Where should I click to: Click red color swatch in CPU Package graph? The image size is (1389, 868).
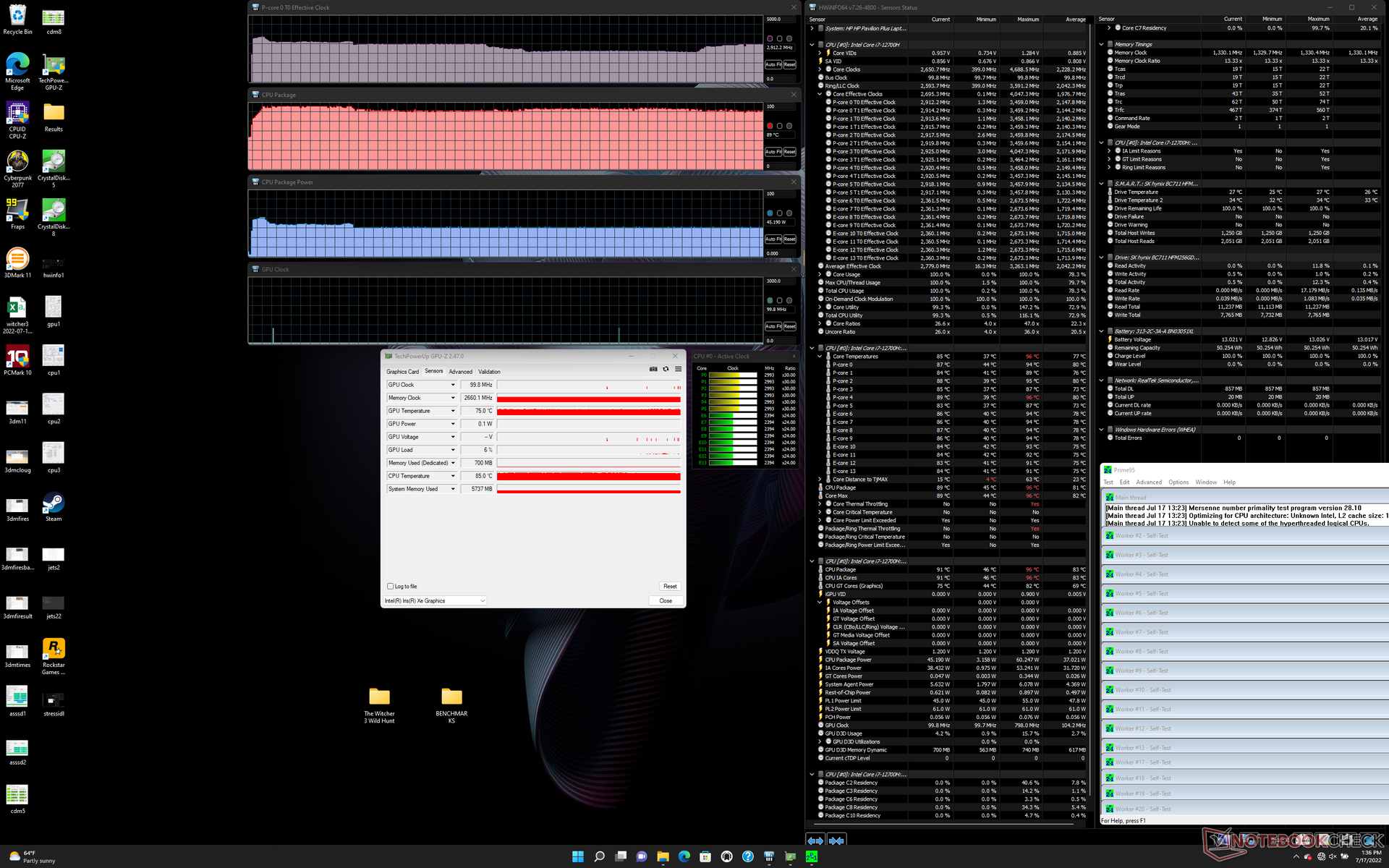770,126
